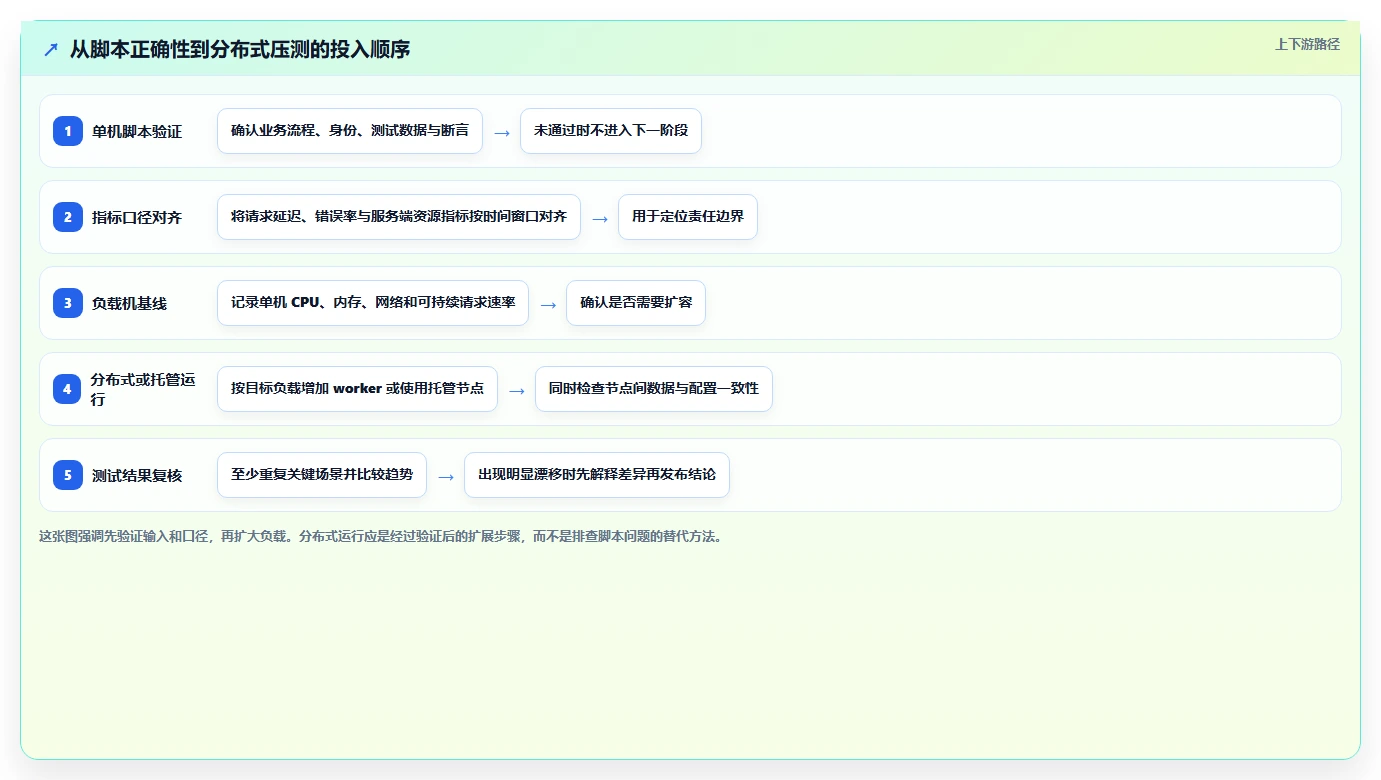The height and width of the screenshot is (780, 1381).
Task: Click the 指标口径对齐 step title
Action: coord(137,217)
